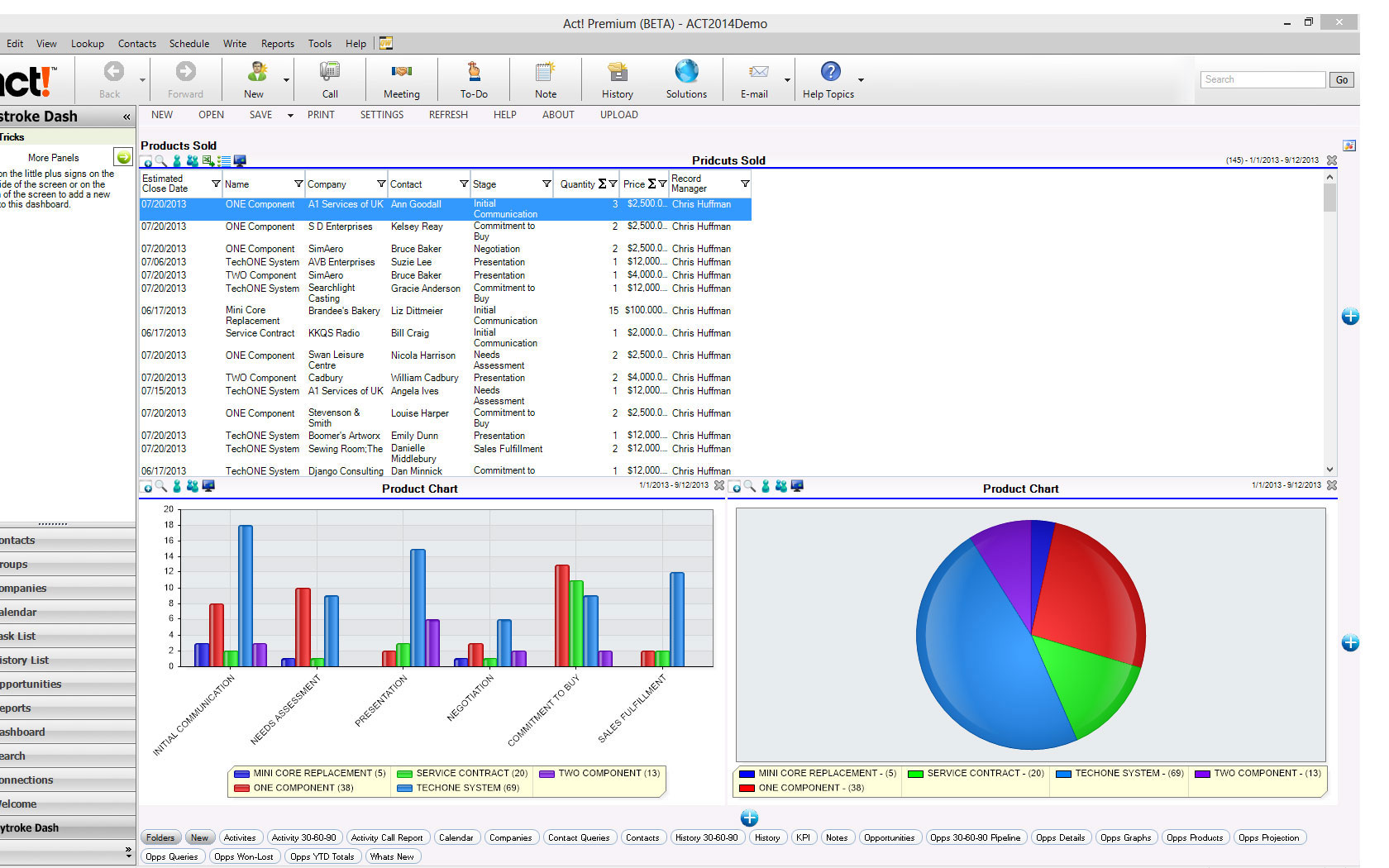Click the ONE COMPONENT swatch in pie chart legend

pyautogui.click(x=747, y=789)
